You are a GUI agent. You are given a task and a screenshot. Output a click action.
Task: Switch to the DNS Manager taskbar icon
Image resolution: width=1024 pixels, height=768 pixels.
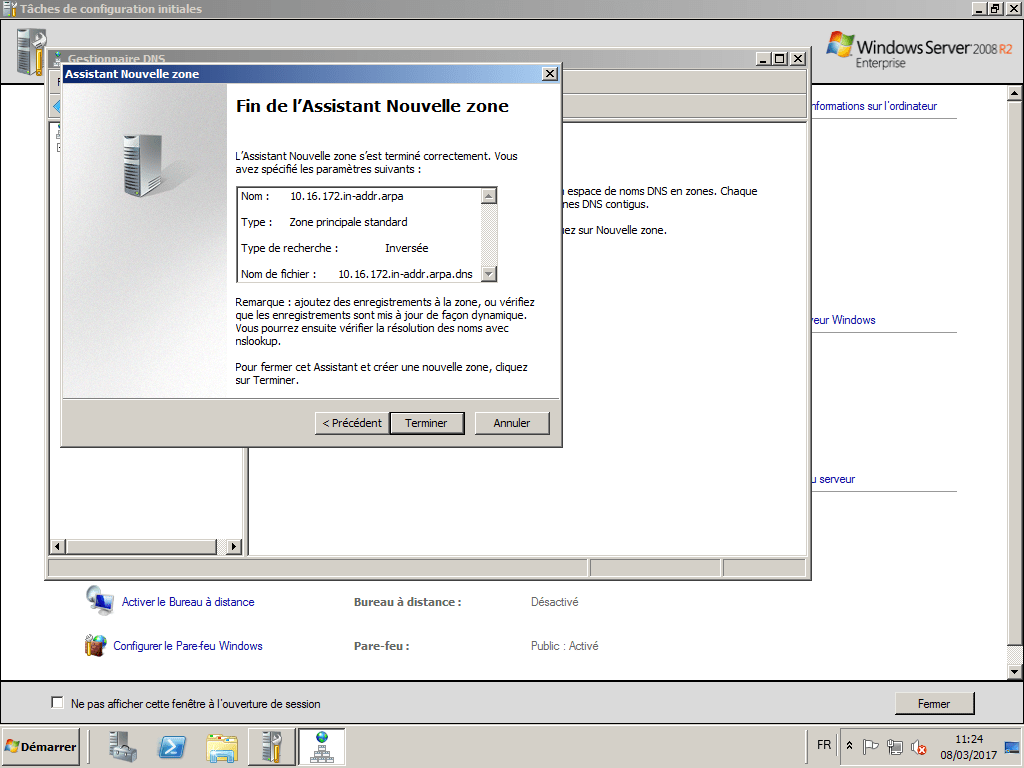[x=322, y=747]
